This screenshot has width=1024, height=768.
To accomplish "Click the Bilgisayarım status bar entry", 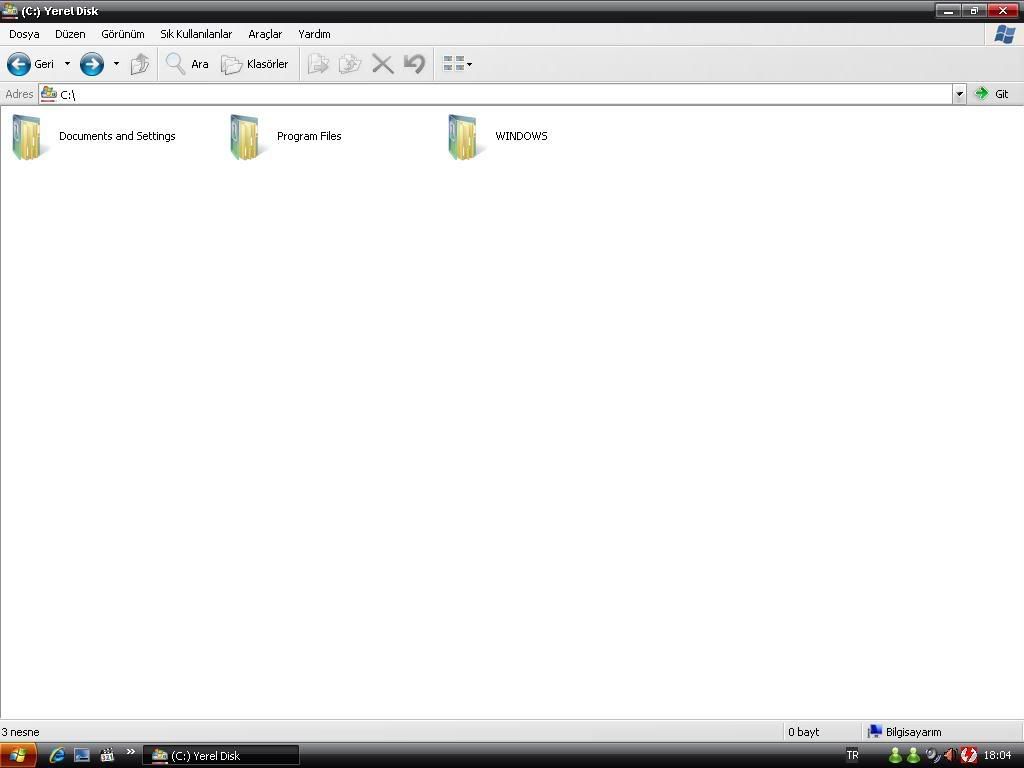I will pyautogui.click(x=904, y=732).
